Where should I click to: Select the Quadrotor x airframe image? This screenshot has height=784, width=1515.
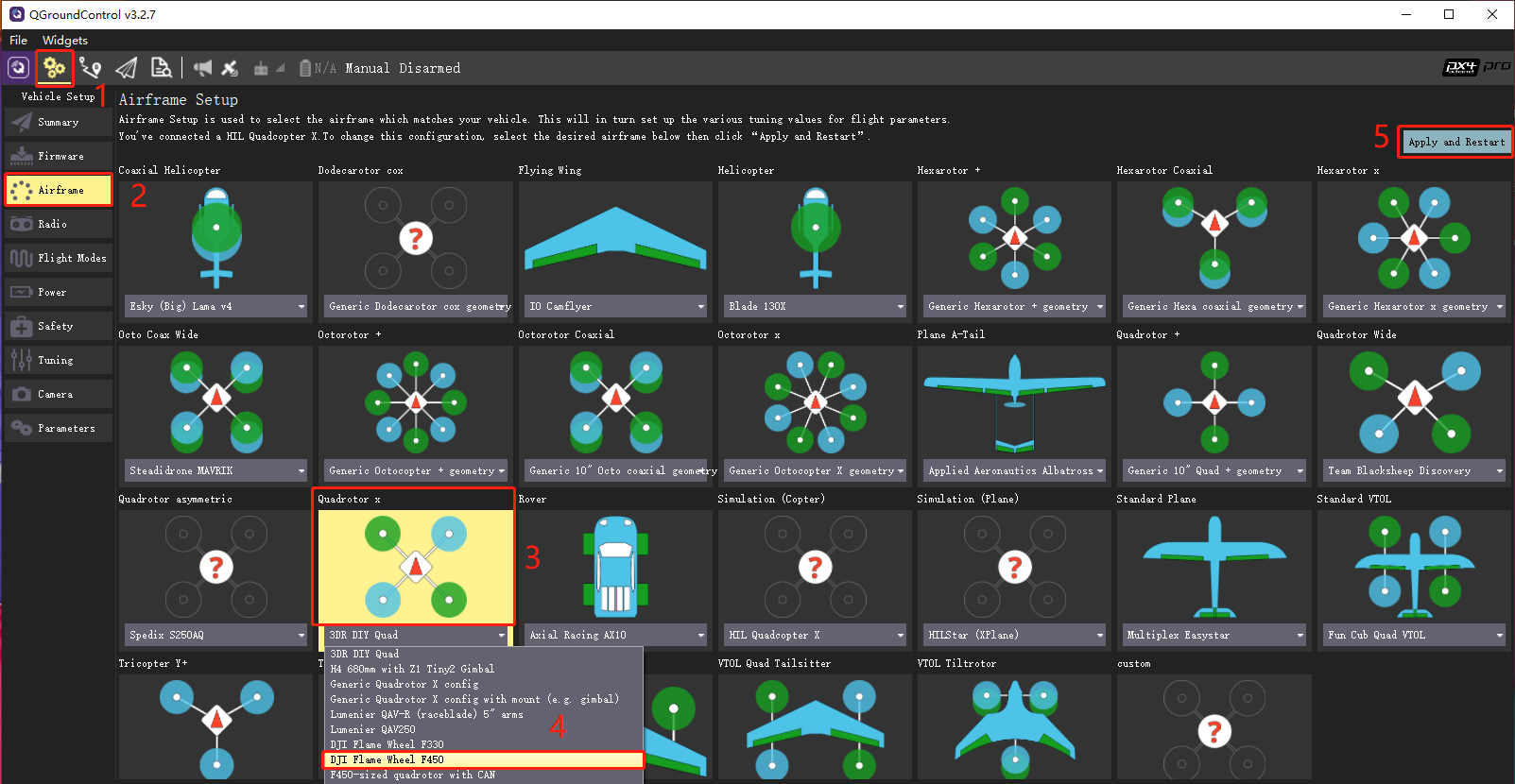[416, 566]
